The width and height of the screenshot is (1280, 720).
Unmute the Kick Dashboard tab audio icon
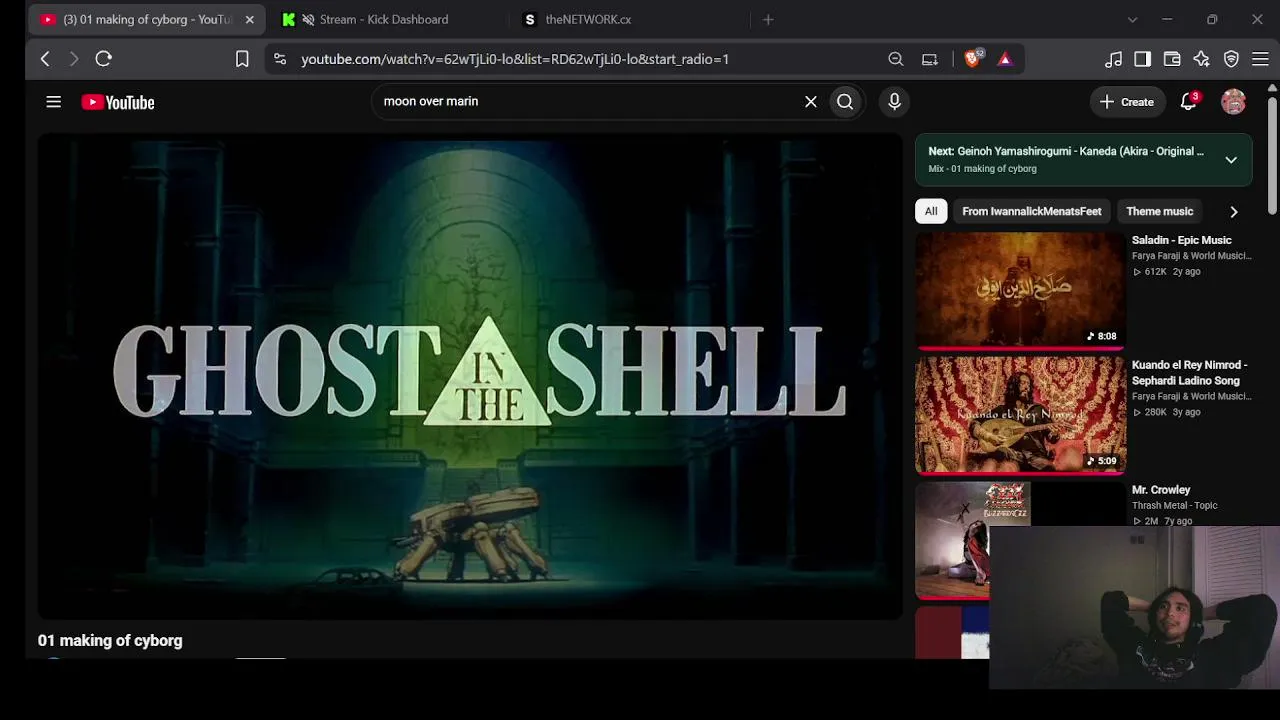point(308,19)
